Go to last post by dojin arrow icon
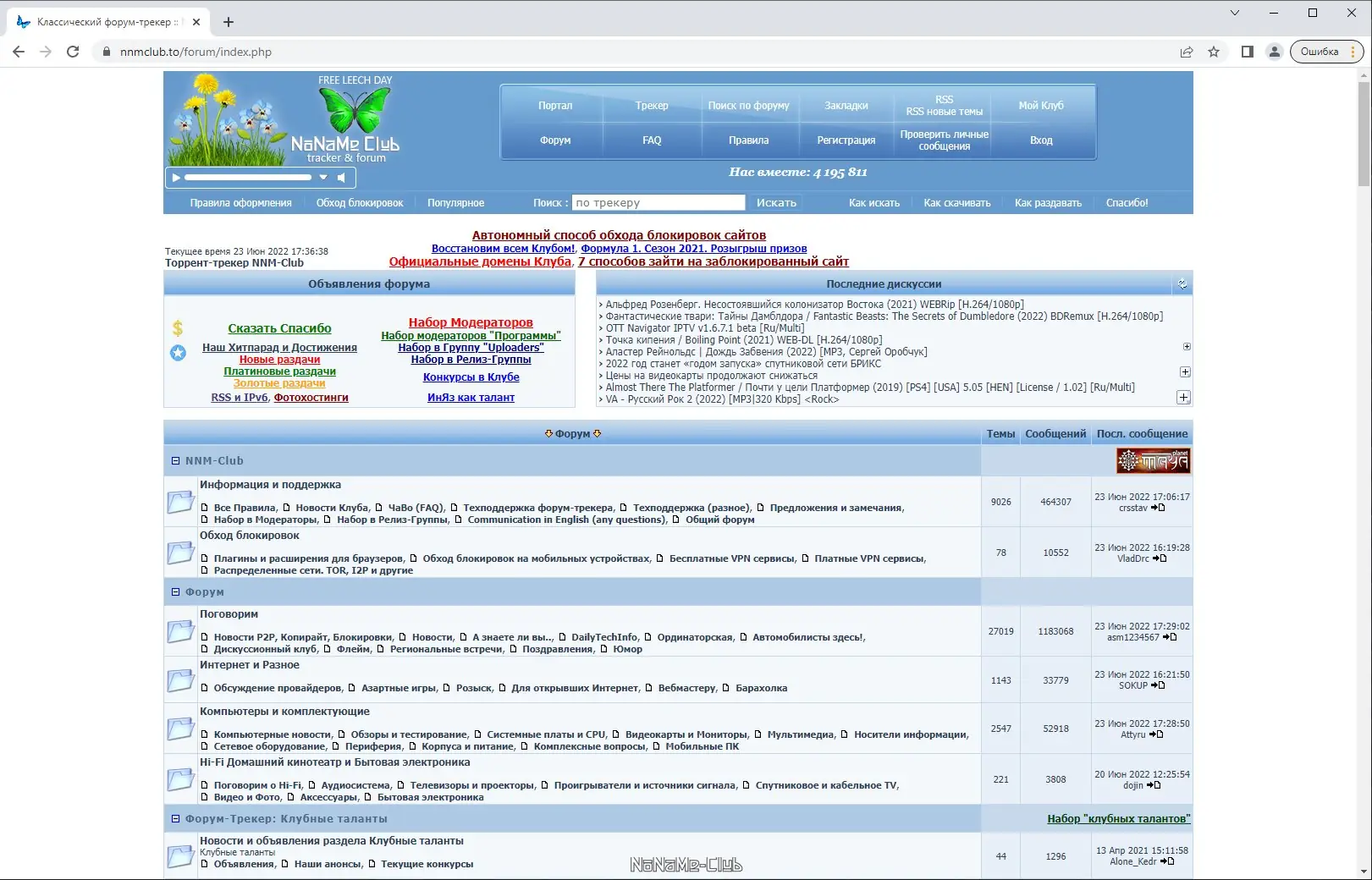The image size is (1372, 880). click(1154, 785)
